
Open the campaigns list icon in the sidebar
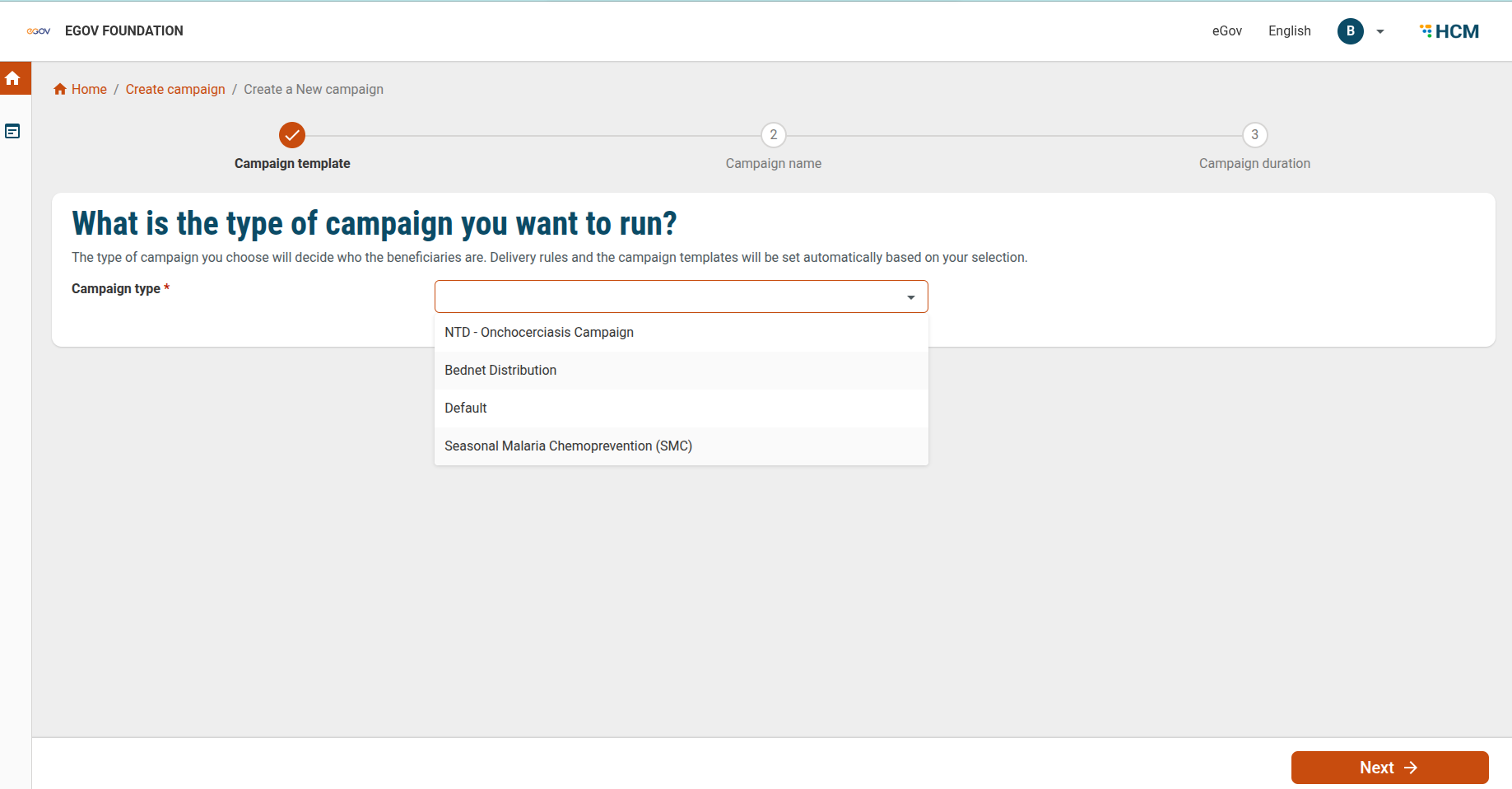coord(12,131)
